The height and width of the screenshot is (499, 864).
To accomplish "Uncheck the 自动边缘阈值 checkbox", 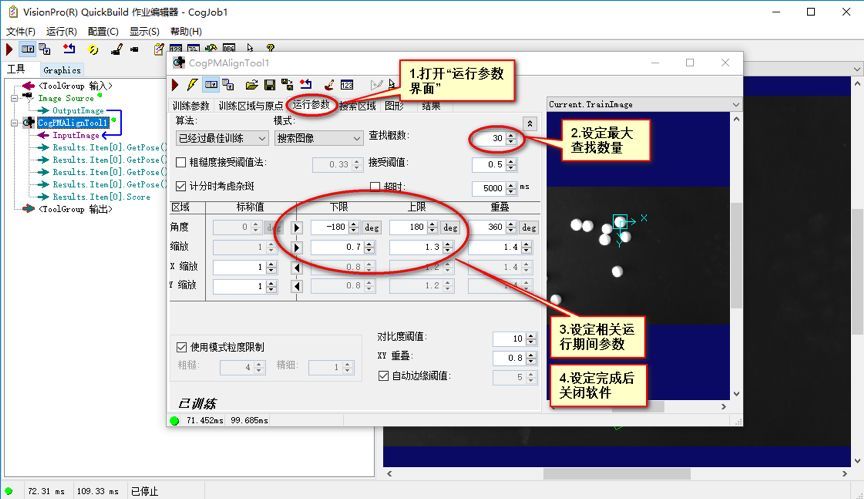I will click(384, 376).
